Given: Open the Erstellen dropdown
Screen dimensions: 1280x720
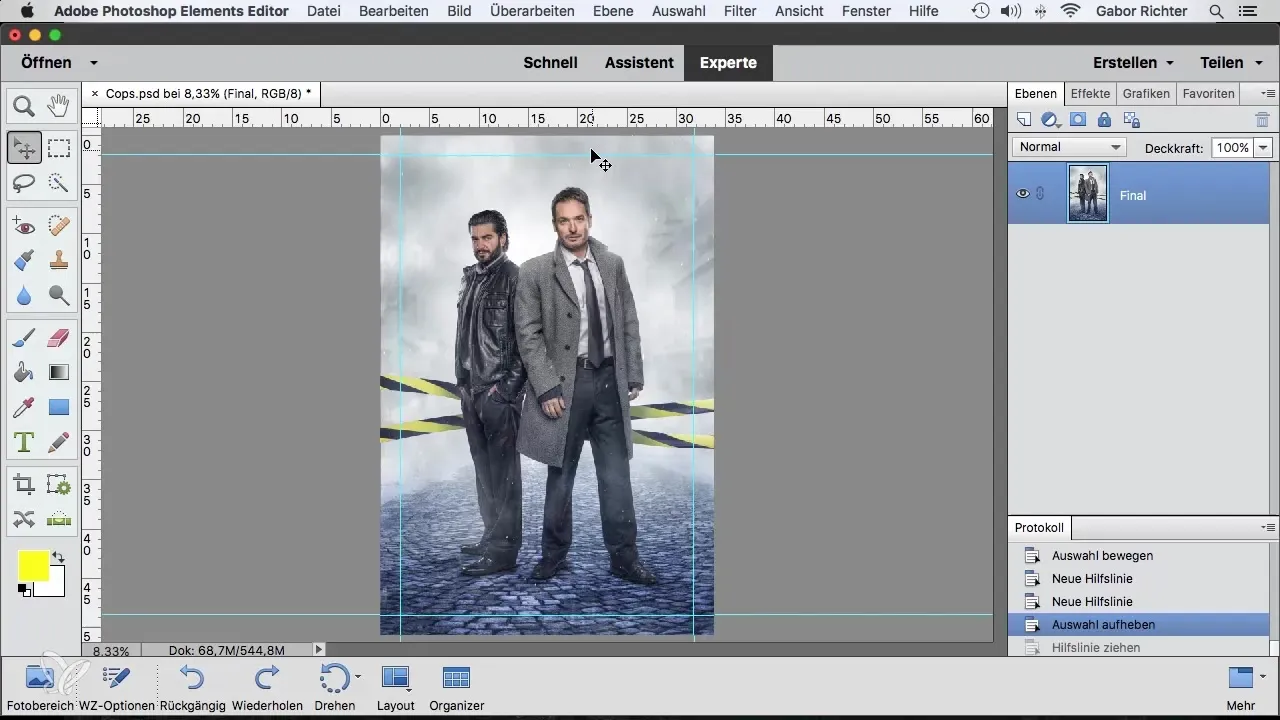Looking at the screenshot, I should click(1133, 62).
